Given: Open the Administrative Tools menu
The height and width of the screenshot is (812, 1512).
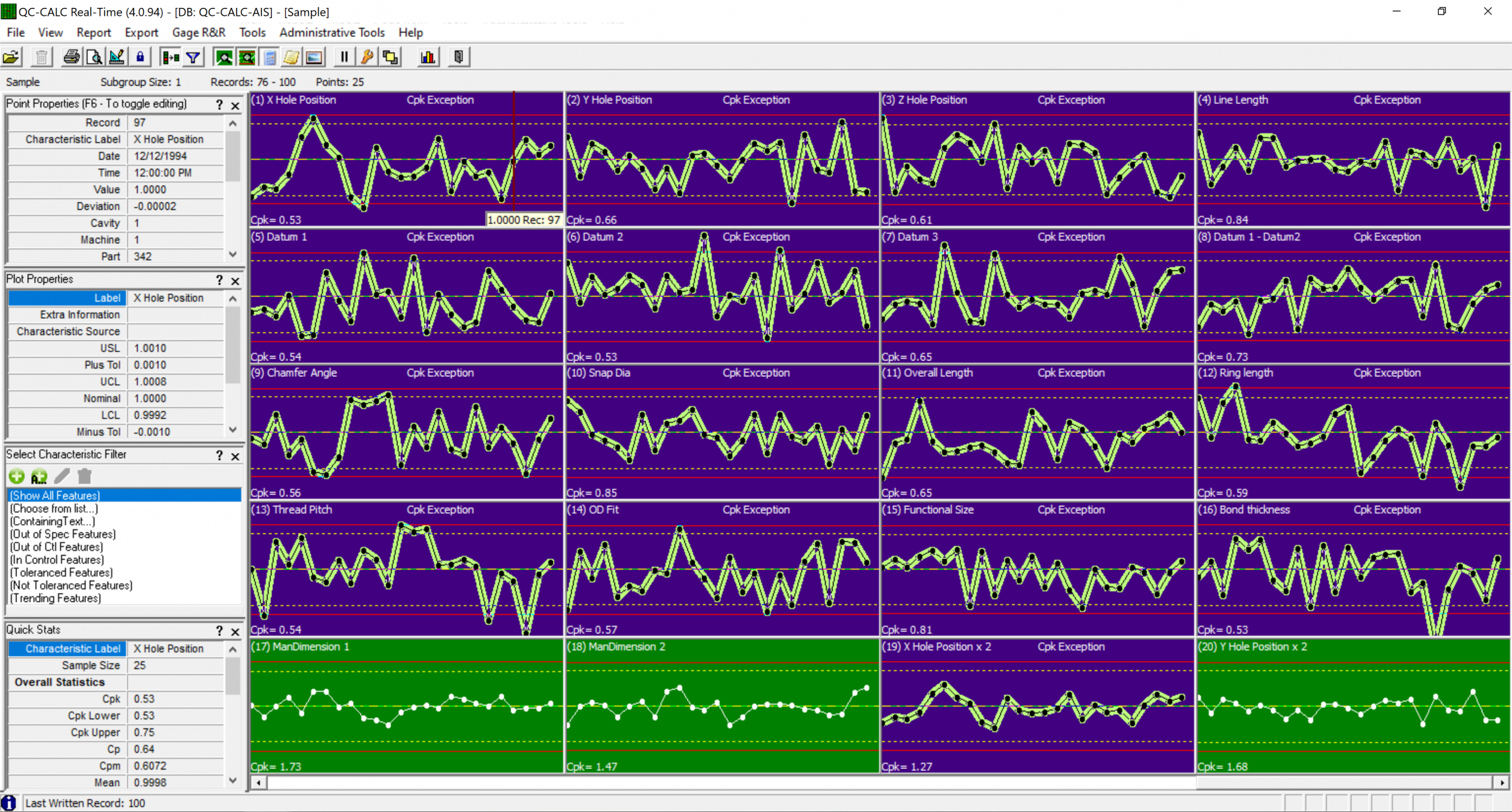Looking at the screenshot, I should (331, 33).
